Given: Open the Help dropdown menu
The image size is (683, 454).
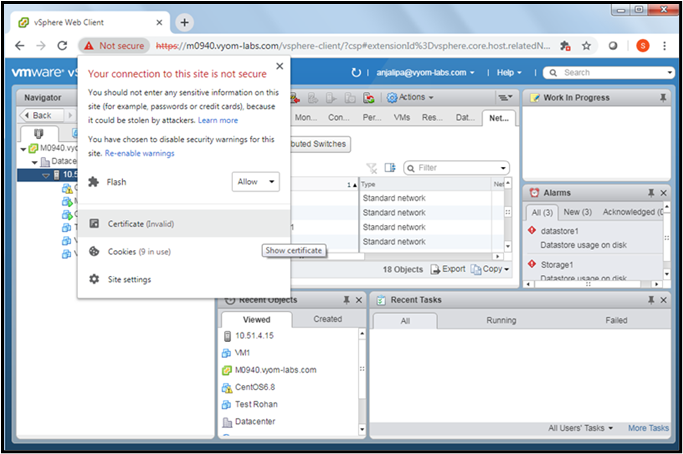Looking at the screenshot, I should pos(509,73).
